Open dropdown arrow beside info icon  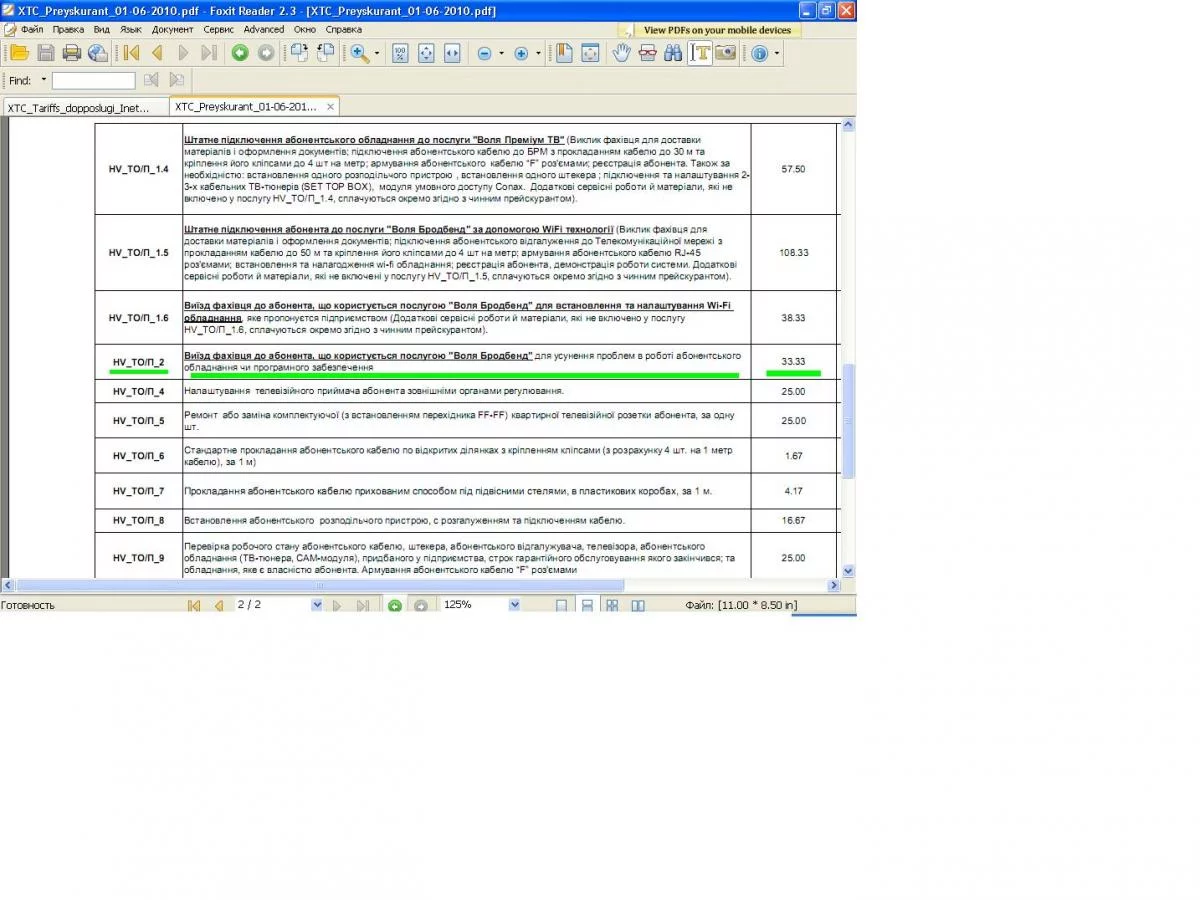tap(777, 54)
